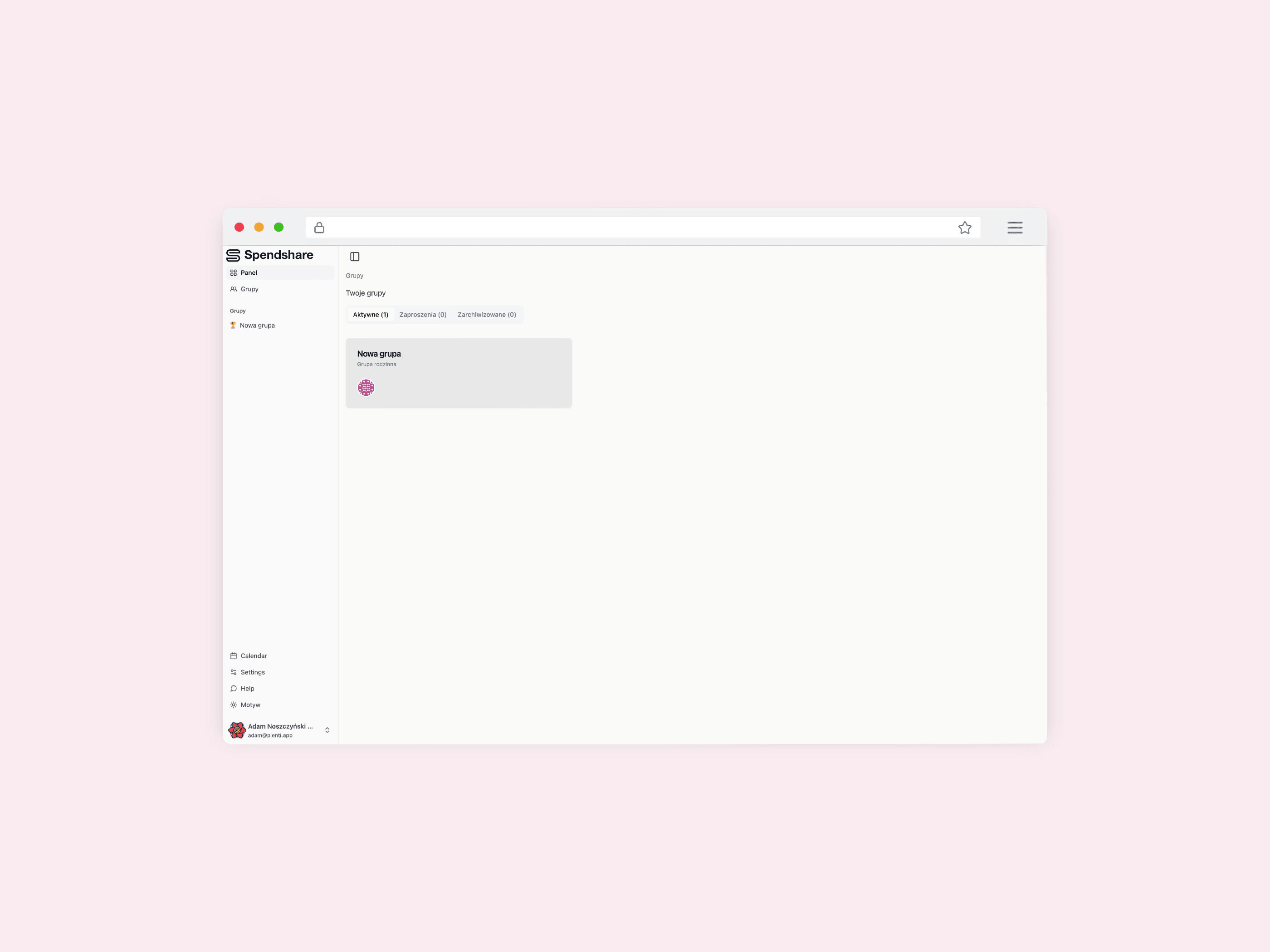The height and width of the screenshot is (952, 1270).
Task: Open Grupy from the sidebar navigation
Action: point(280,289)
